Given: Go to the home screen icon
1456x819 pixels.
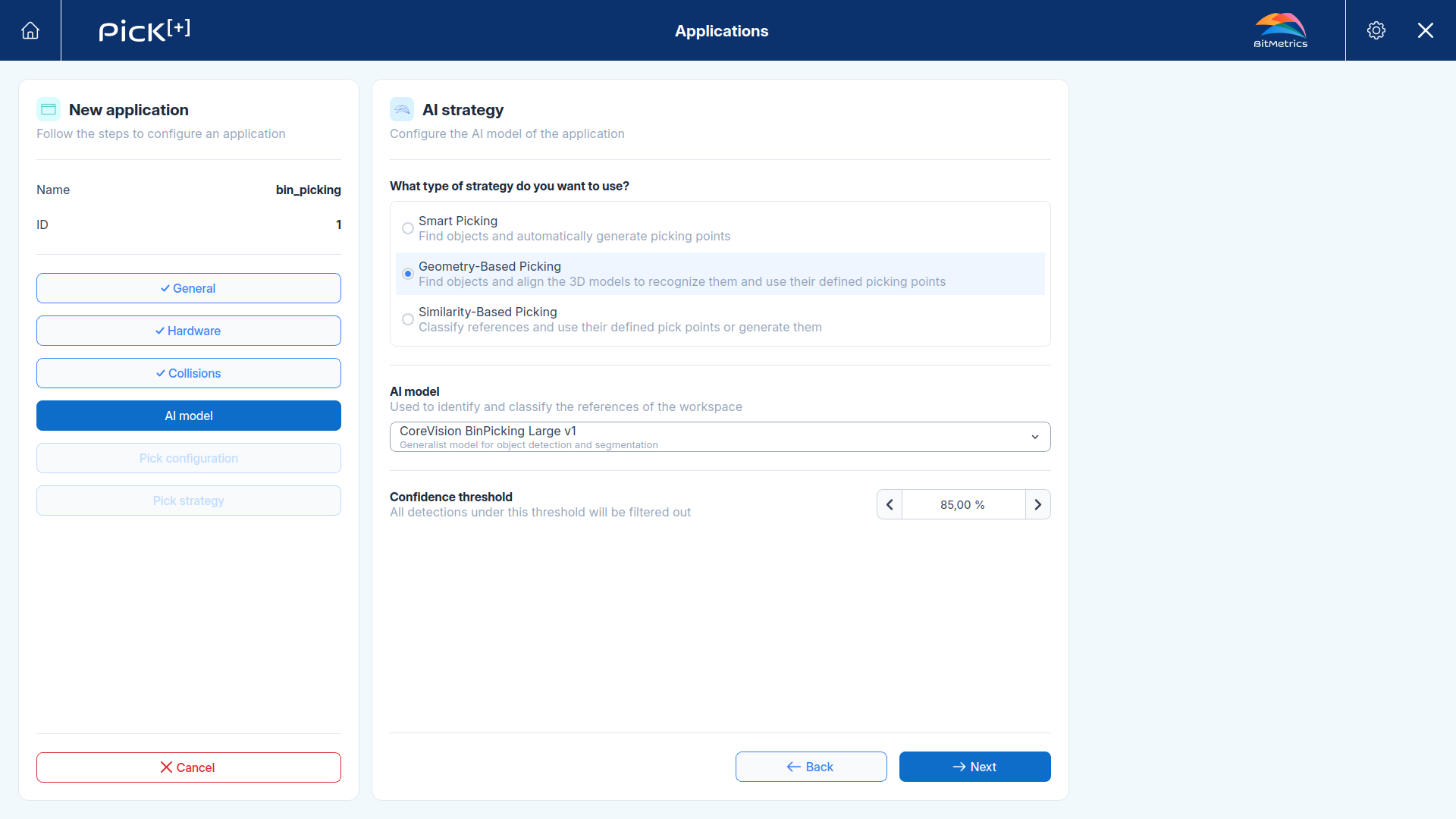Looking at the screenshot, I should [30, 30].
